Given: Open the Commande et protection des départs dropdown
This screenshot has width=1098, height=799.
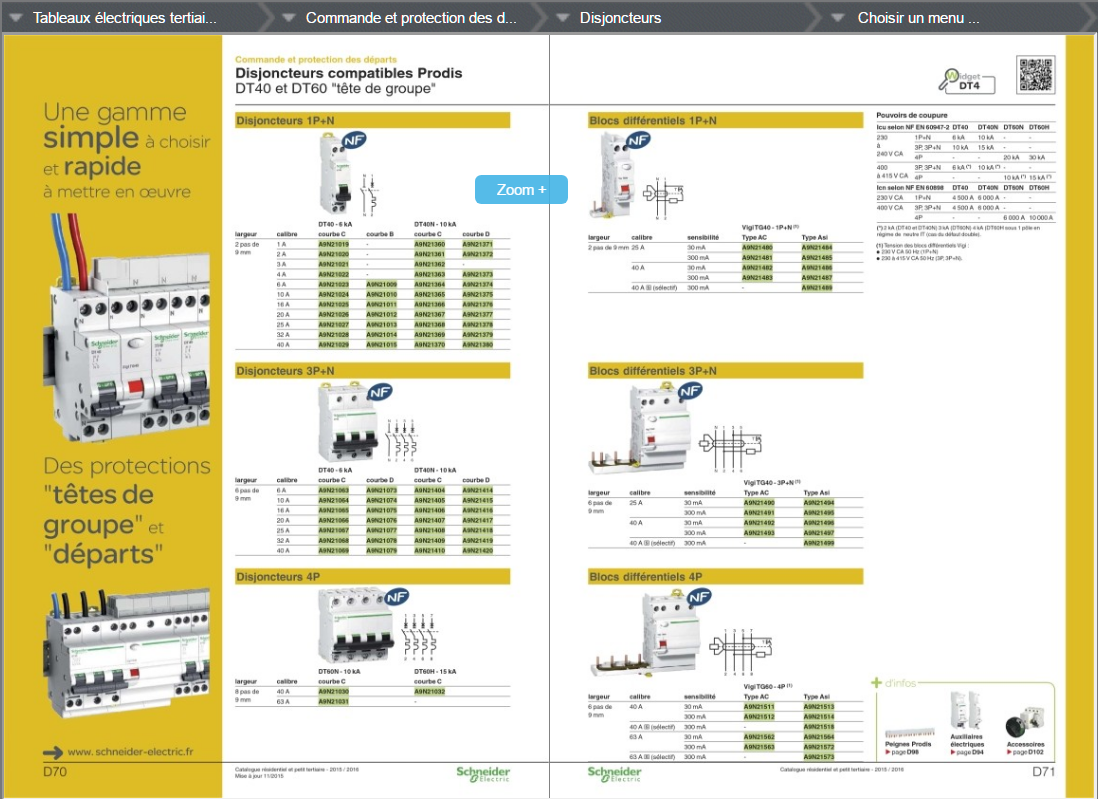Looking at the screenshot, I should point(288,18).
